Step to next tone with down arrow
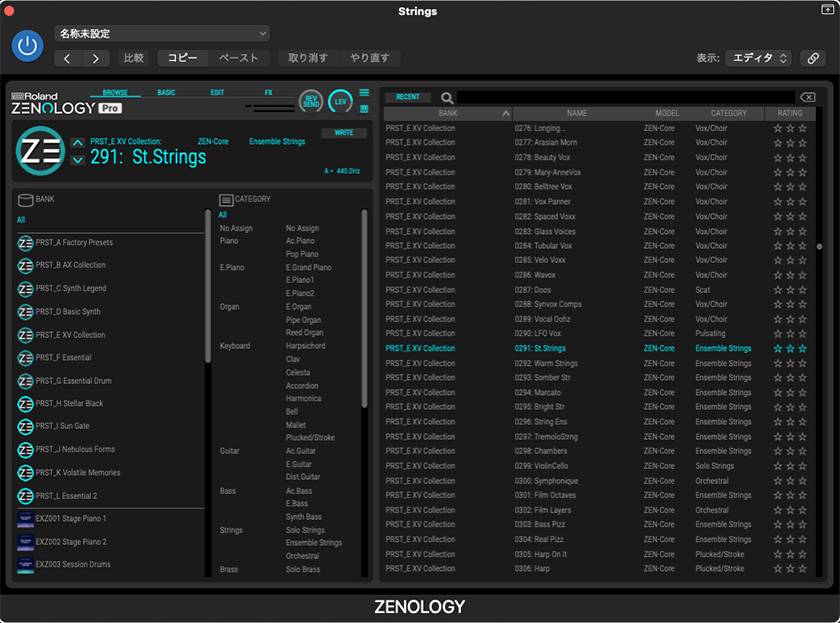This screenshot has height=623, width=840. 78,160
